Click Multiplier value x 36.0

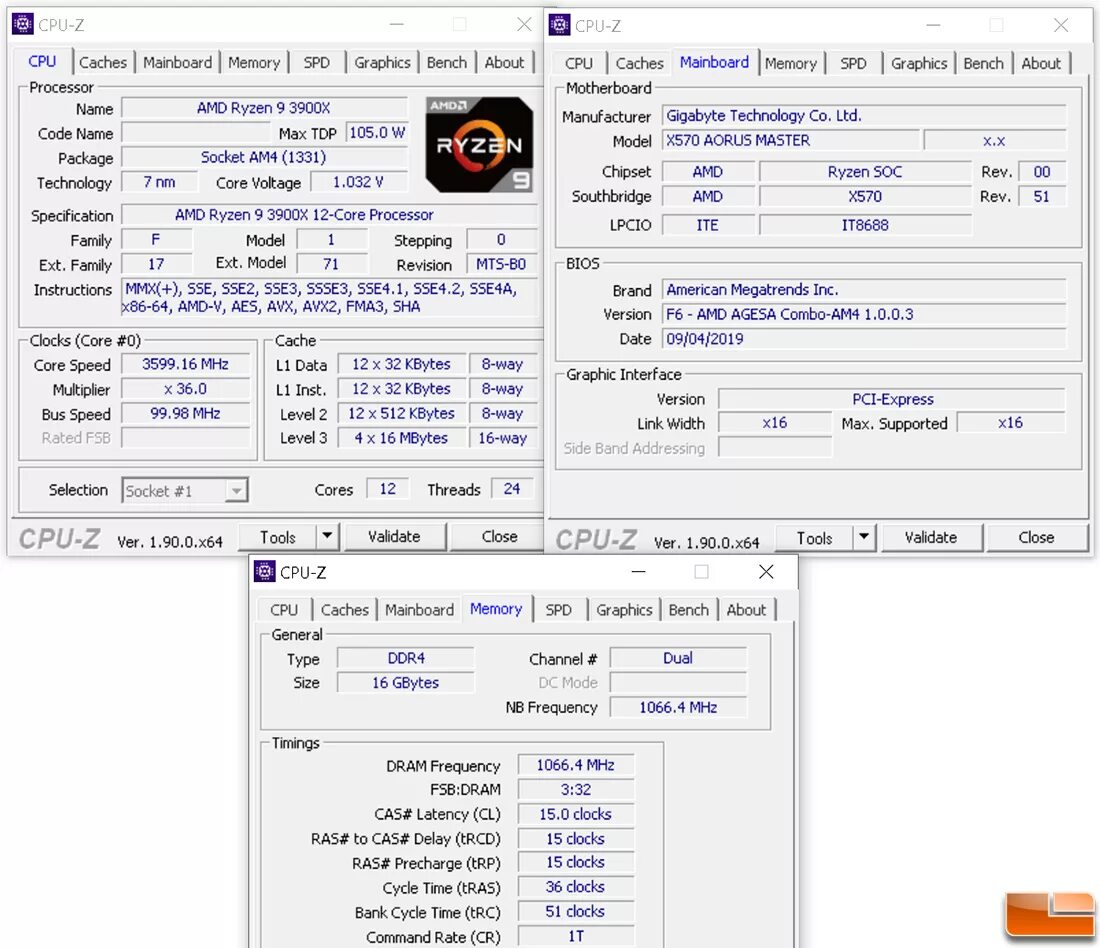[185, 389]
